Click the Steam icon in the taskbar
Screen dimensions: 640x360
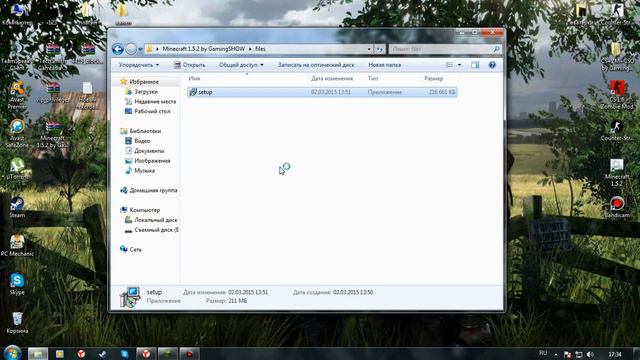[x=102, y=354]
